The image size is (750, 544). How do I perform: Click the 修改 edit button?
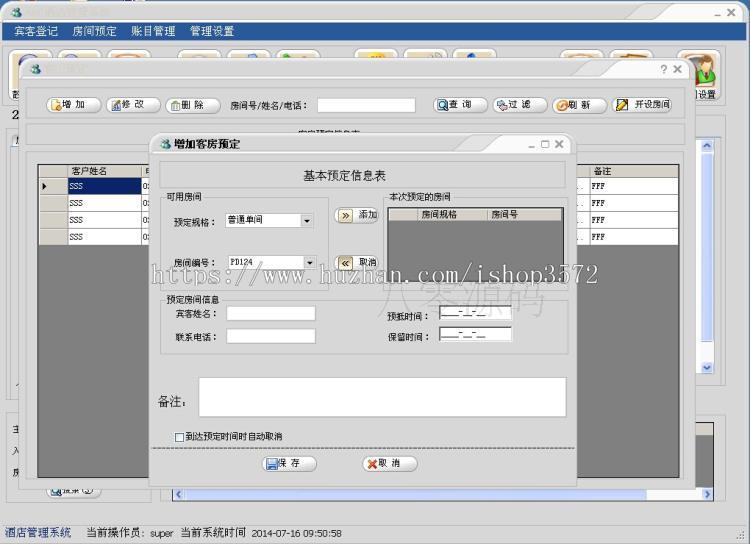133,105
